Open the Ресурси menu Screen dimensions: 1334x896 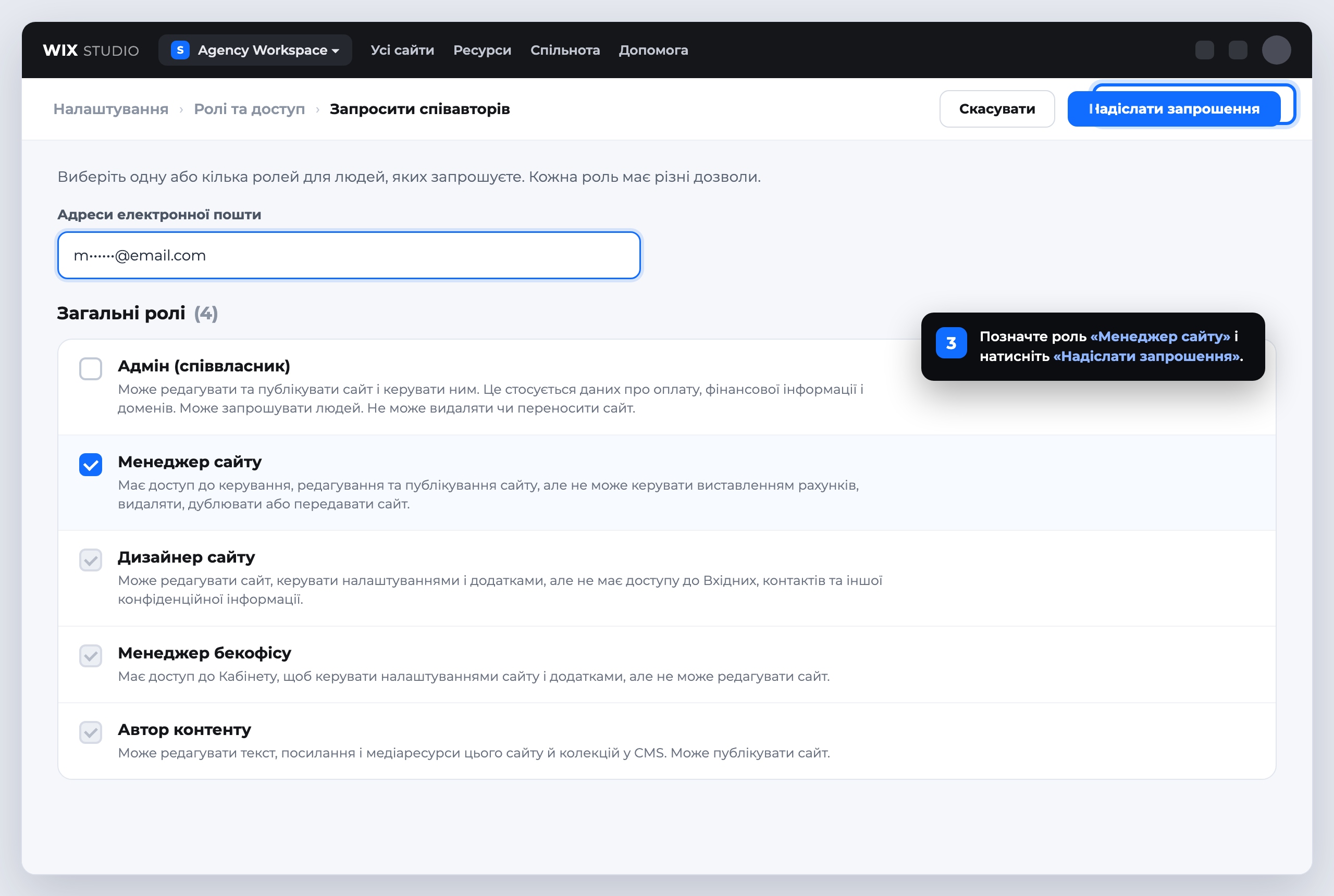(482, 51)
